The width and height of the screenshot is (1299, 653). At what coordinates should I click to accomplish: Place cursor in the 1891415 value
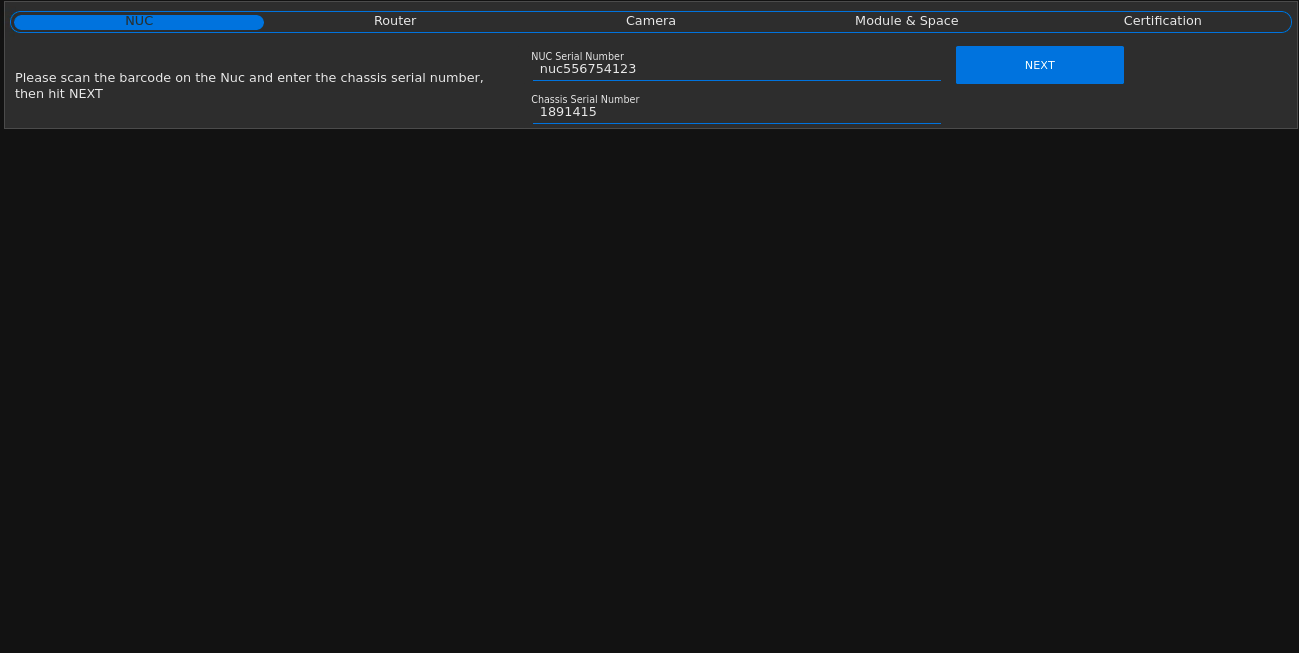pyautogui.click(x=568, y=112)
